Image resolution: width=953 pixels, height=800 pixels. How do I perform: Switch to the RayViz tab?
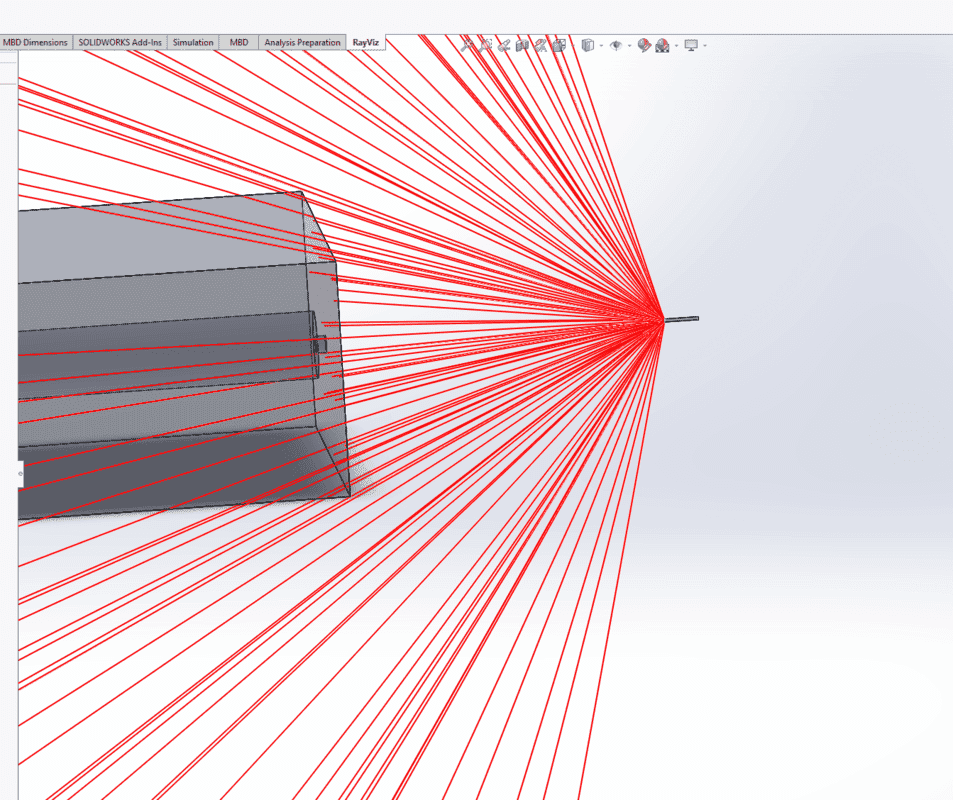click(366, 42)
